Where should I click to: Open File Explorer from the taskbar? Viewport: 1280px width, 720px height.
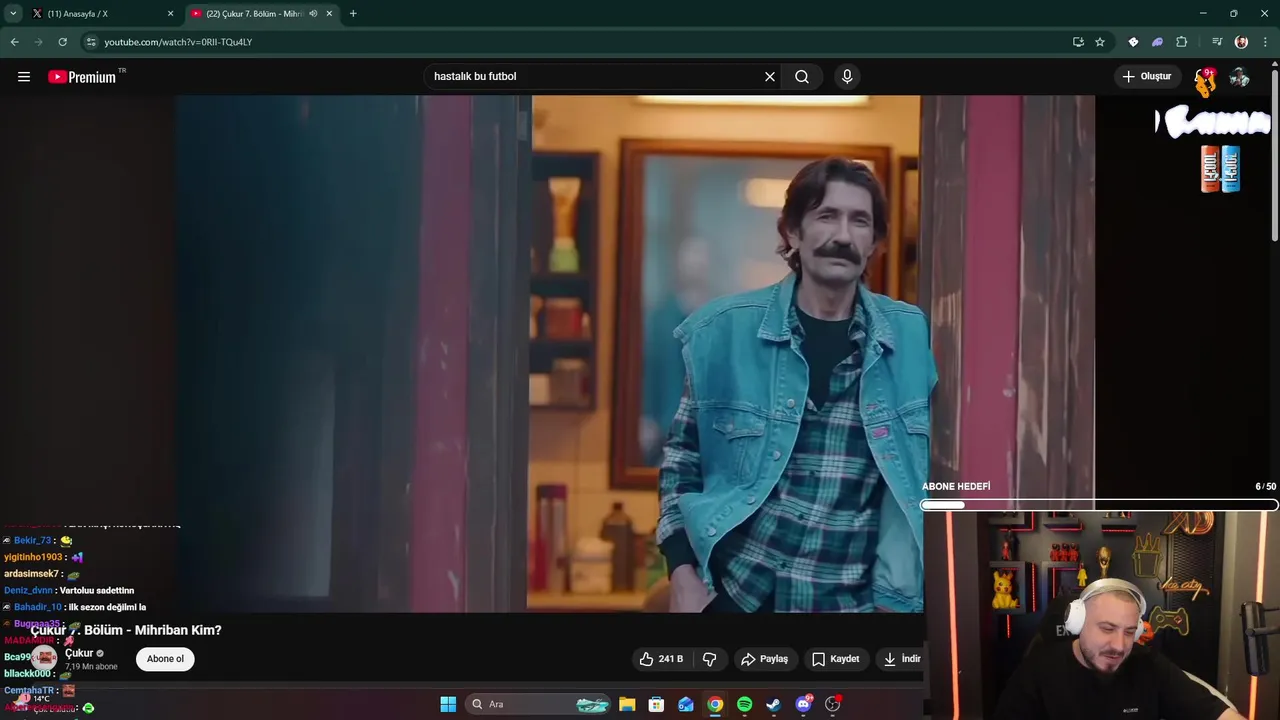(627, 704)
